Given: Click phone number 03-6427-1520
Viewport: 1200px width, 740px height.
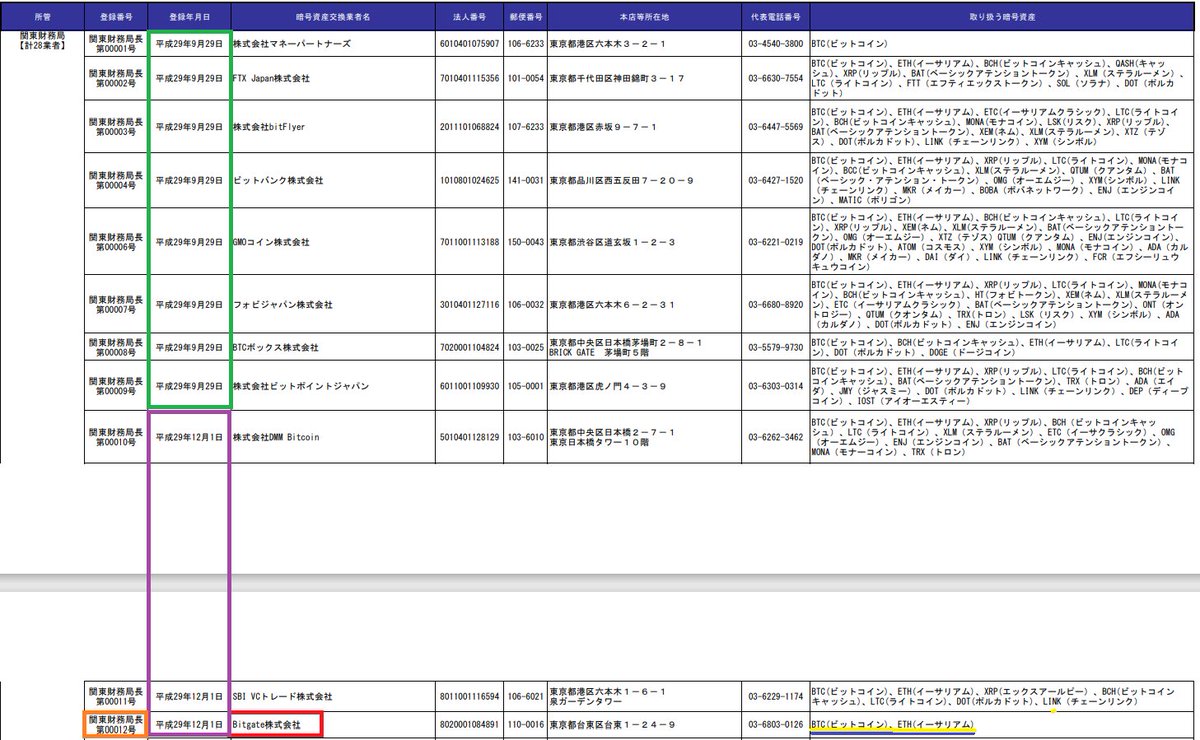Looking at the screenshot, I should coord(776,181).
